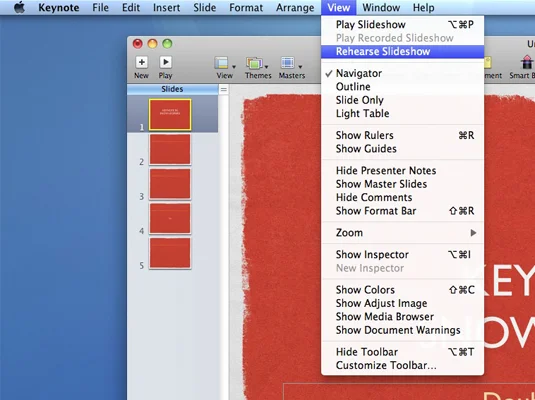Close the open View menu
The image size is (535, 400).
(338, 8)
